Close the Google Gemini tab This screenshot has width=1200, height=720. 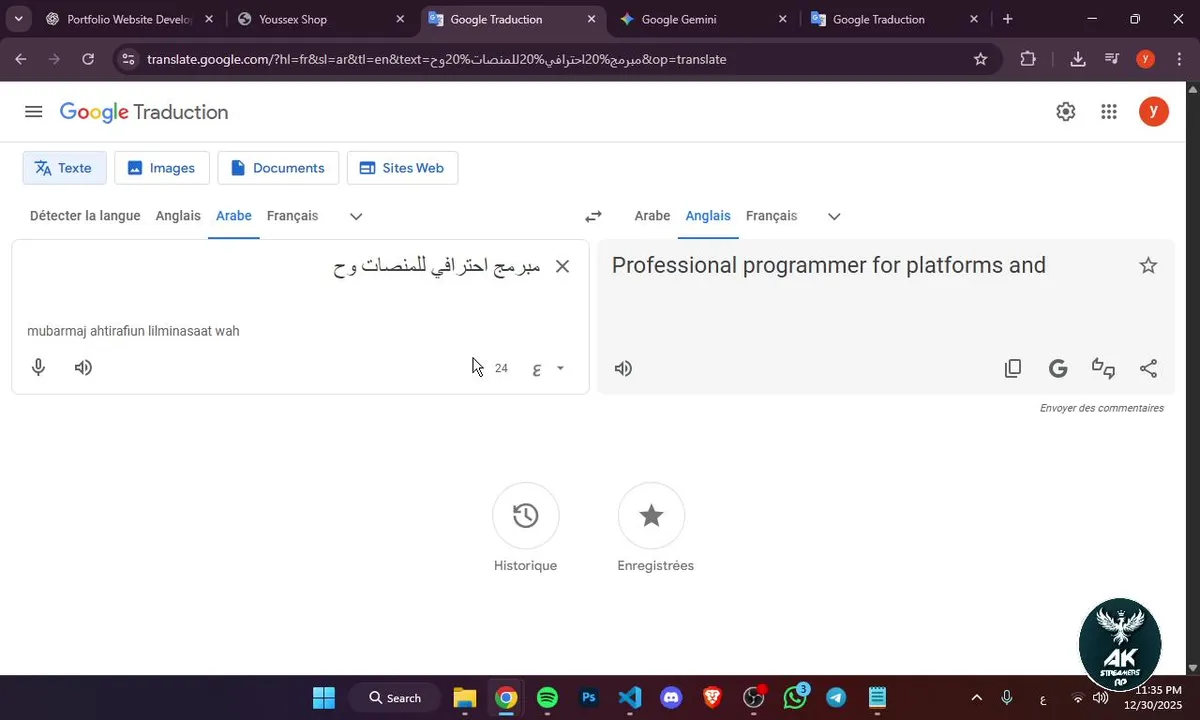coord(782,19)
